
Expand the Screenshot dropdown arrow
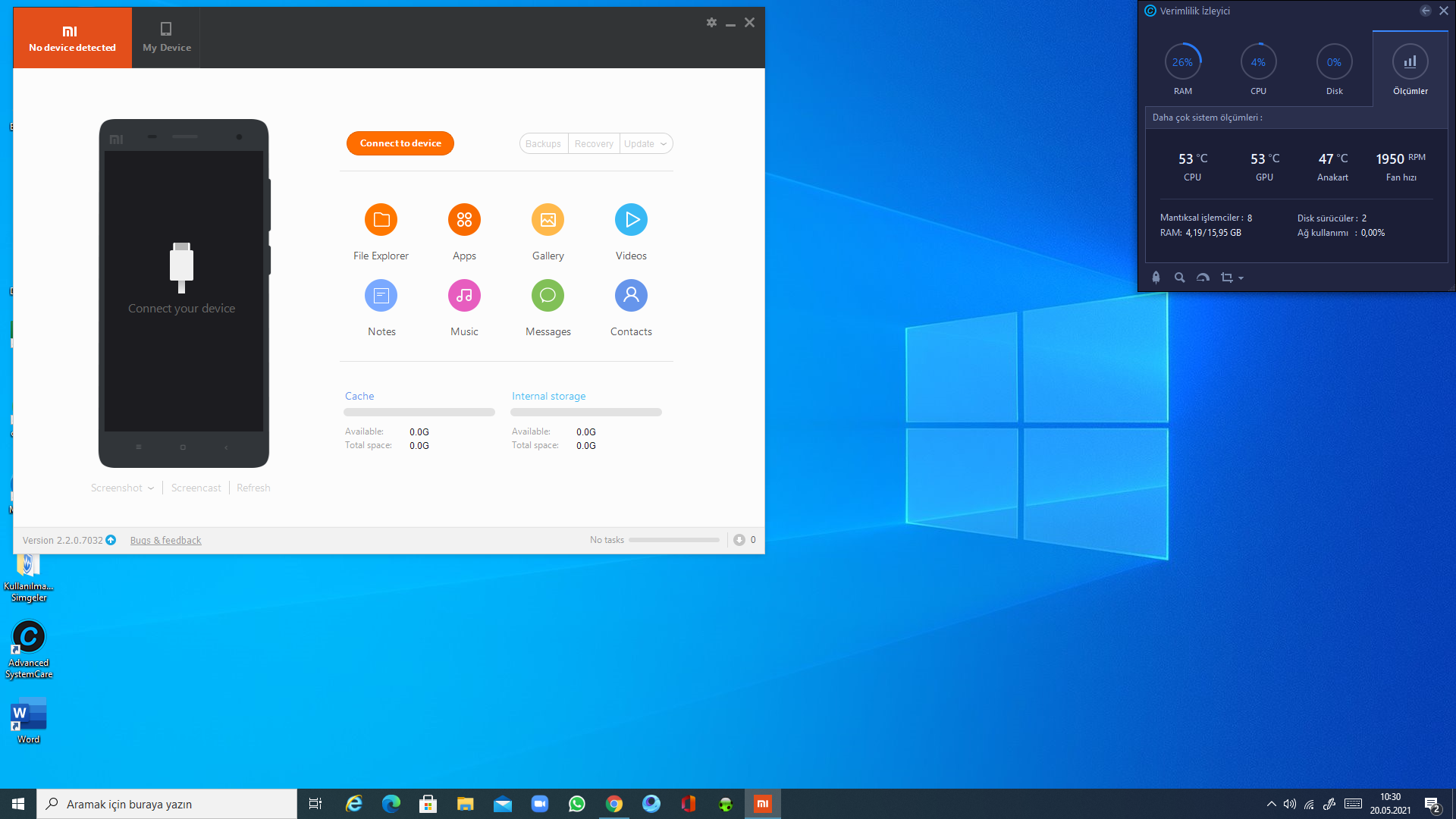pos(151,488)
